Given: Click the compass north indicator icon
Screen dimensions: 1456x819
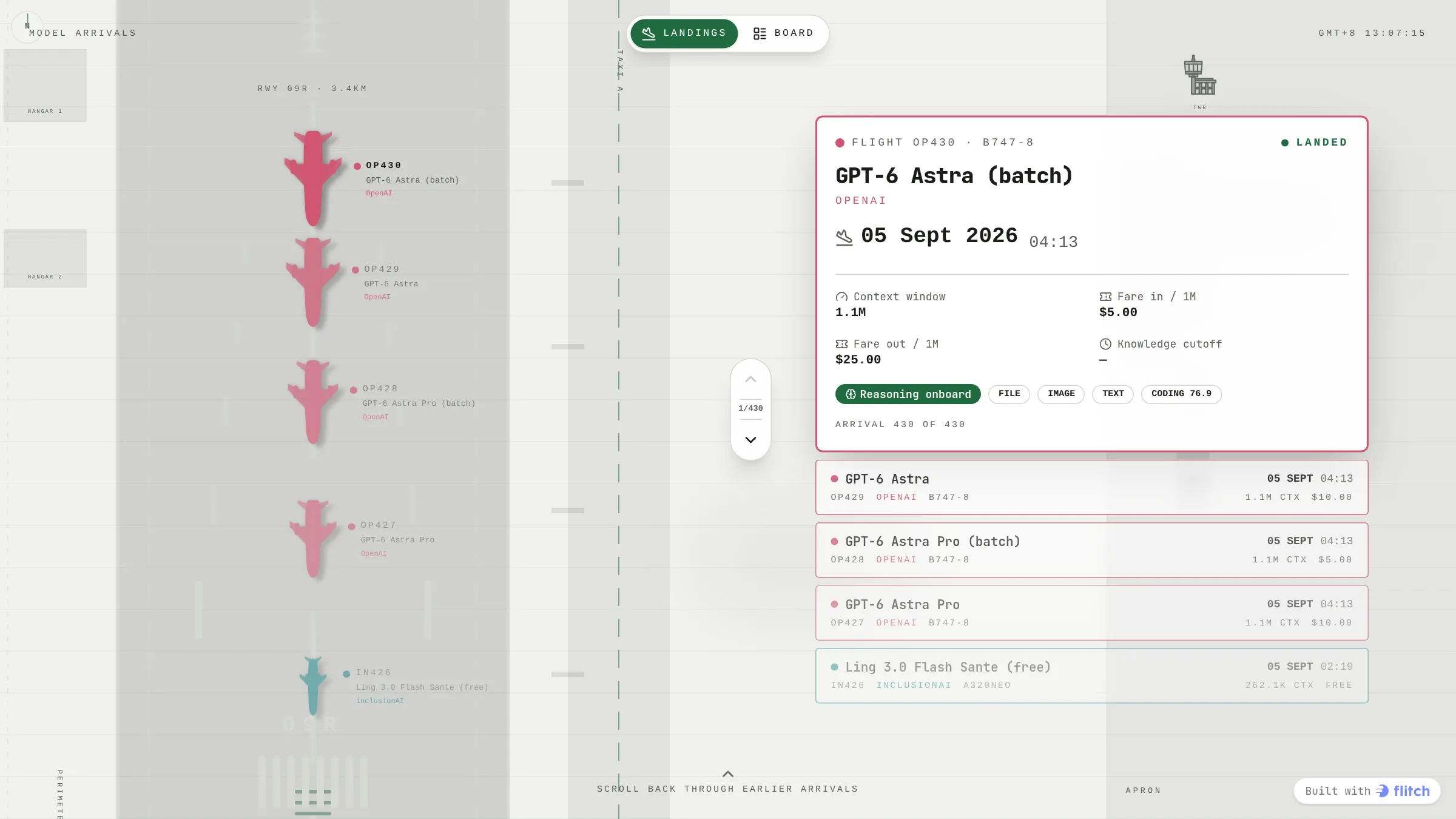Looking at the screenshot, I should pos(27,27).
